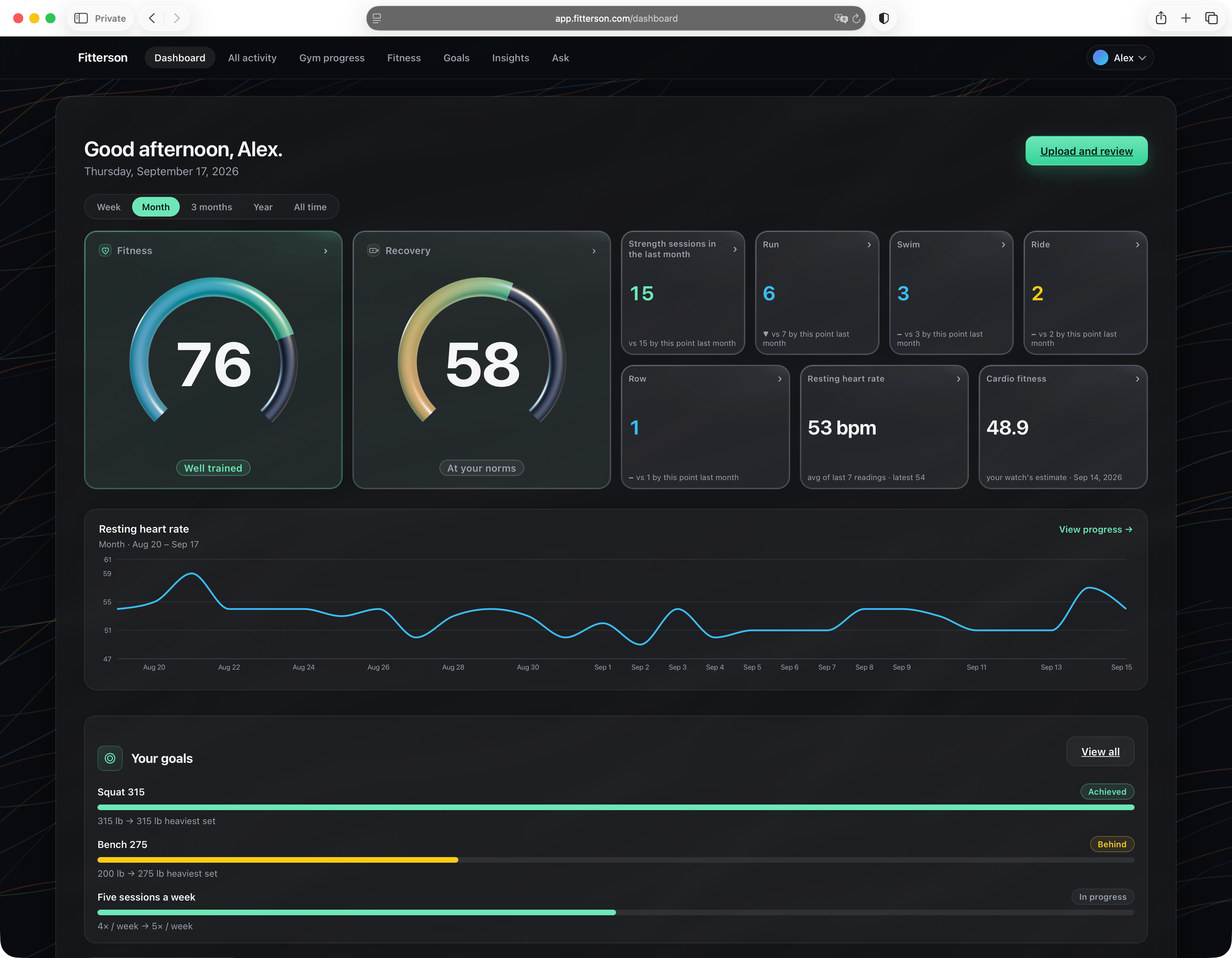Screen dimensions: 1232x958
Task: Click the translate icon in address bar
Action: (x=841, y=18)
